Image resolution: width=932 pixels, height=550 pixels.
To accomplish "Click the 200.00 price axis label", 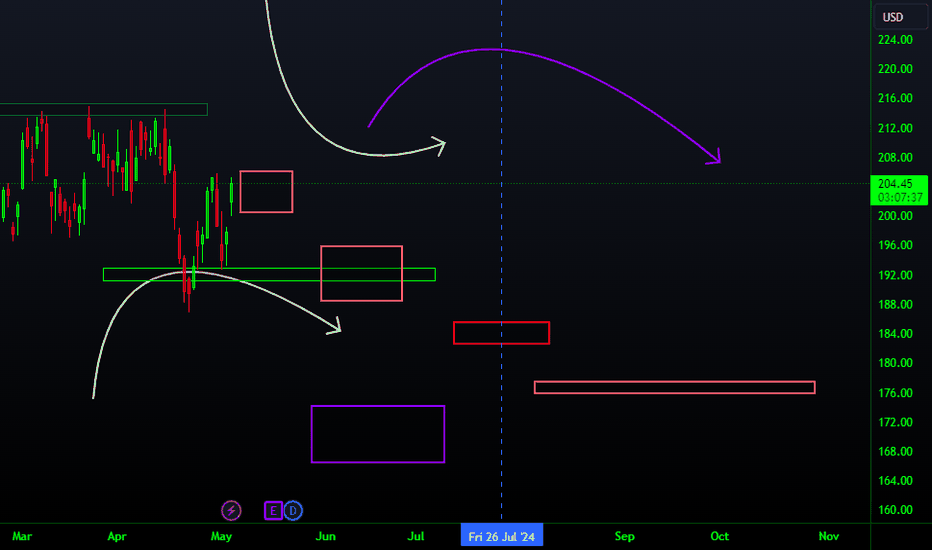I will coord(895,216).
